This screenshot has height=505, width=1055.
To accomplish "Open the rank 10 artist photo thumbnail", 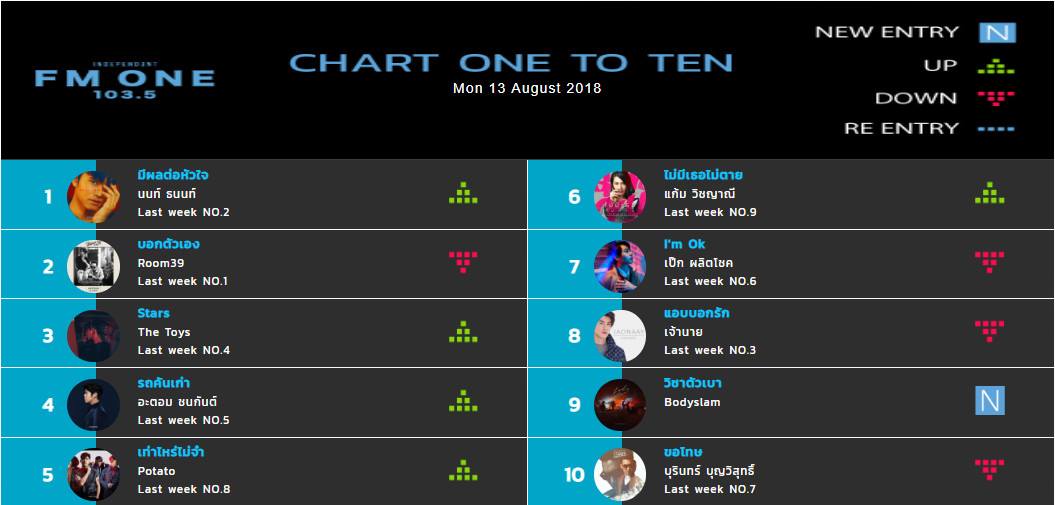I will (x=620, y=474).
